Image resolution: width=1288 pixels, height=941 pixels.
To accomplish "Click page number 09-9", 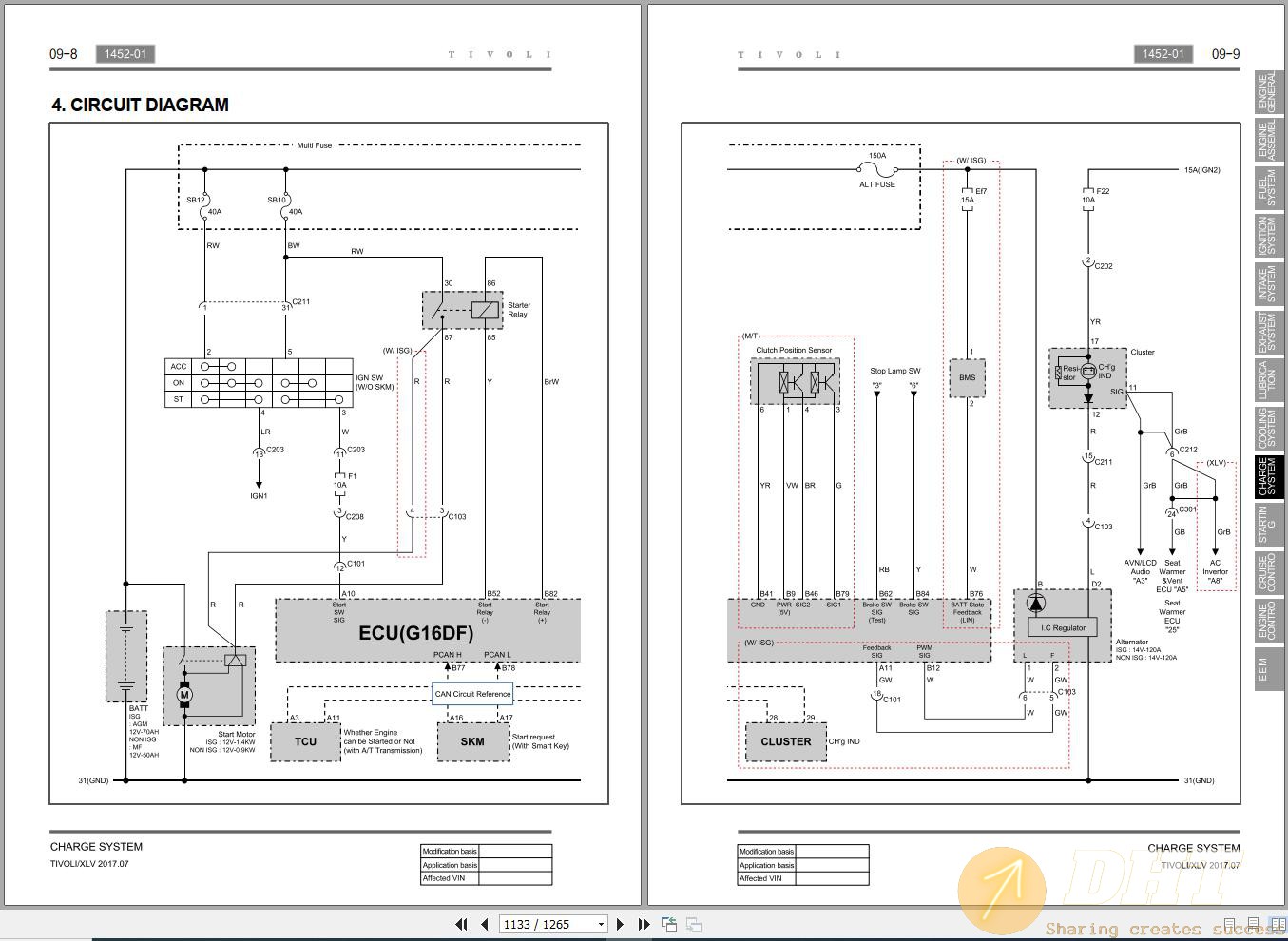I will pos(1226,54).
